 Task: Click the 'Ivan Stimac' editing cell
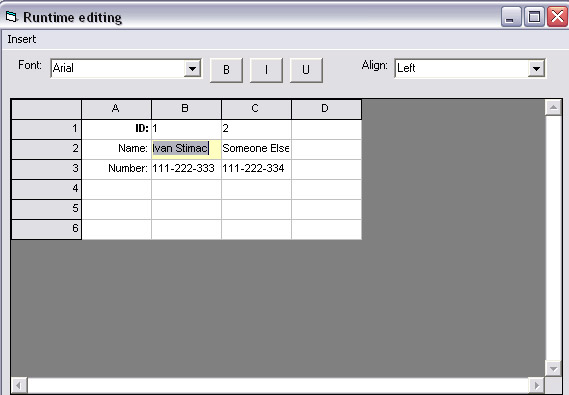point(186,149)
